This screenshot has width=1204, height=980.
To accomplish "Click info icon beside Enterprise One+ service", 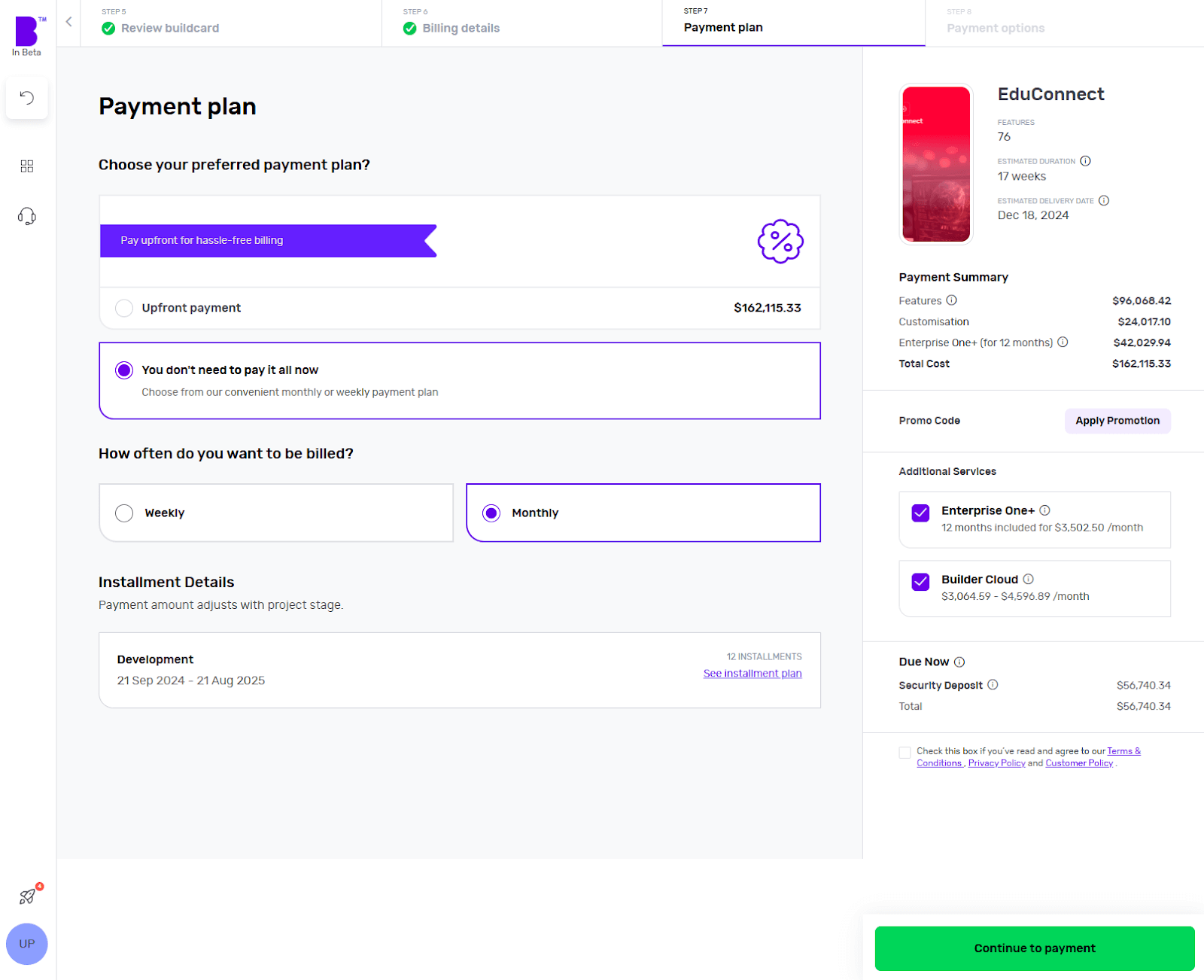I will click(1044, 510).
